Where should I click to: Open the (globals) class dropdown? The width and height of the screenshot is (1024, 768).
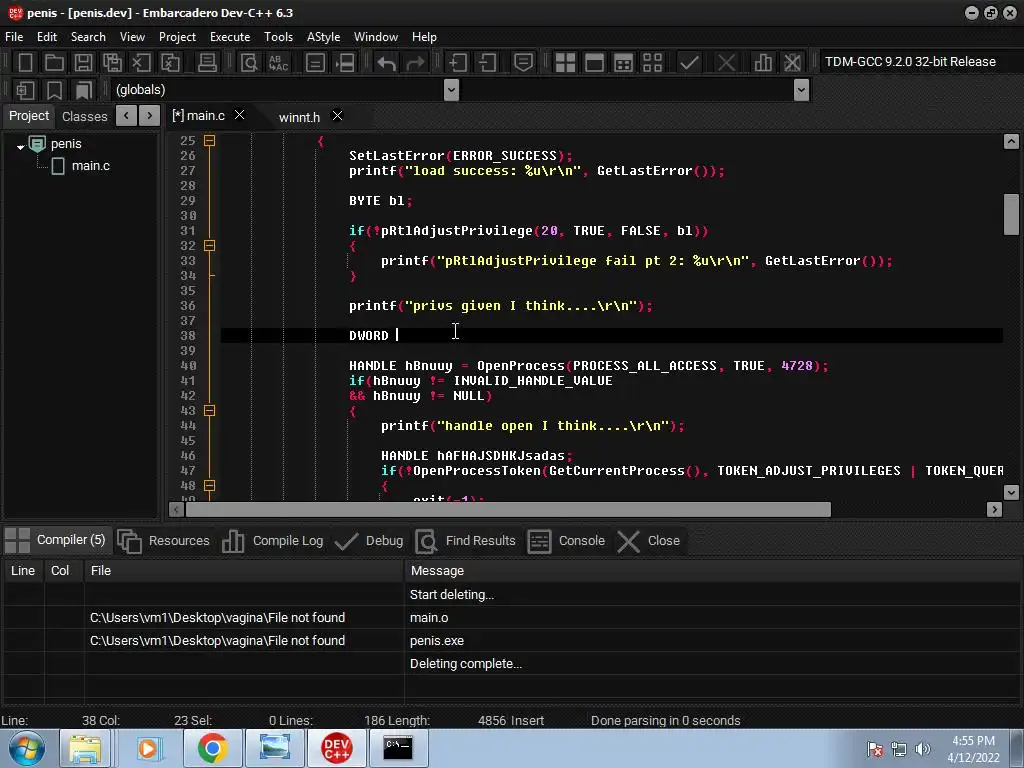(x=451, y=90)
